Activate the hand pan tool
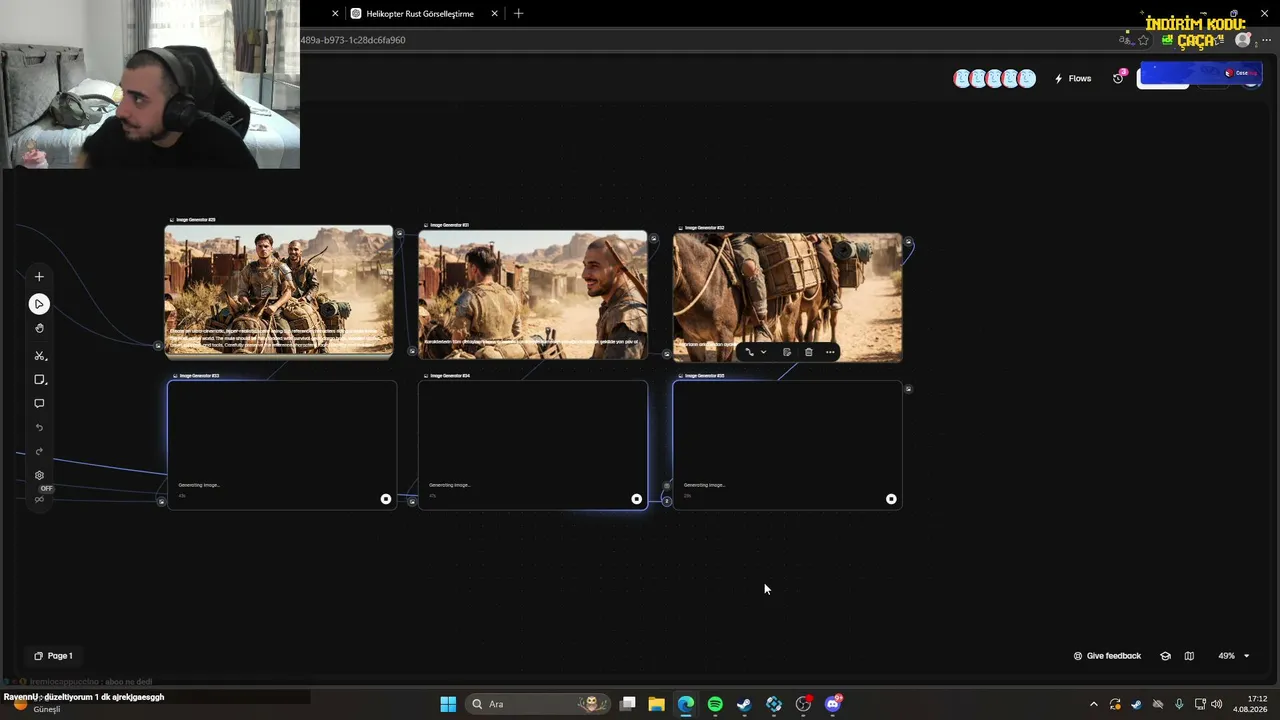This screenshot has height=720, width=1280. click(x=39, y=328)
